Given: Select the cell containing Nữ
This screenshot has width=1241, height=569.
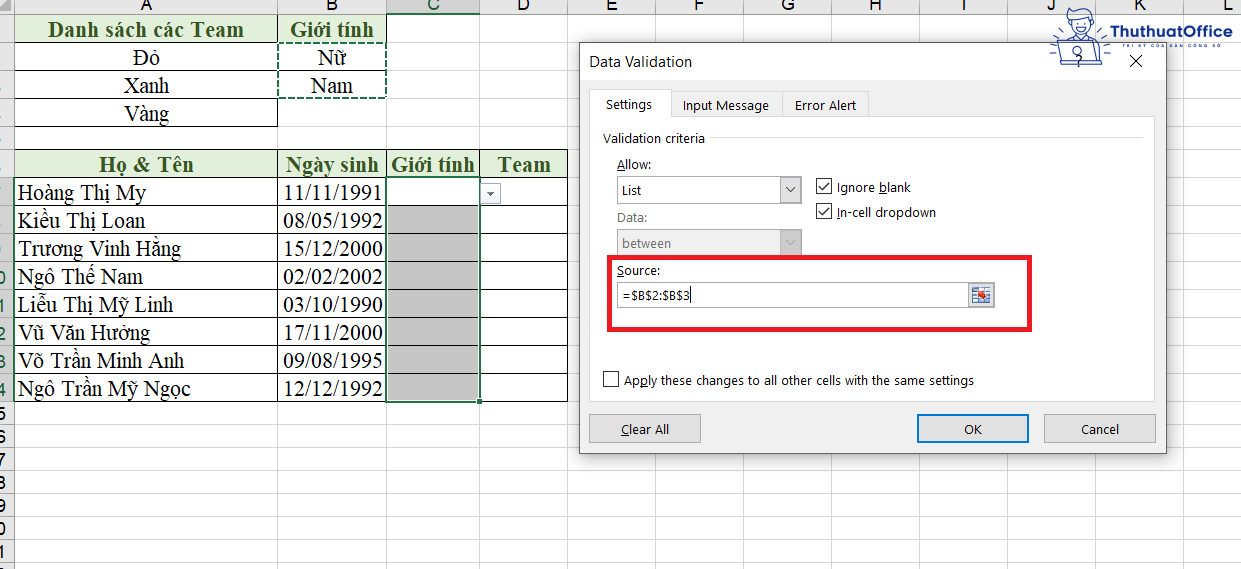Looking at the screenshot, I should (x=332, y=57).
